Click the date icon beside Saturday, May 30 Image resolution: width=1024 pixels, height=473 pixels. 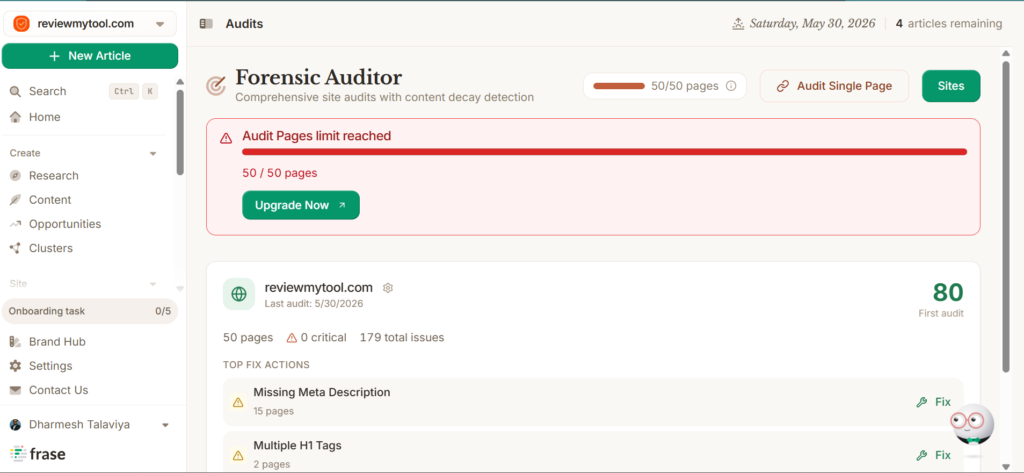pyautogui.click(x=738, y=24)
